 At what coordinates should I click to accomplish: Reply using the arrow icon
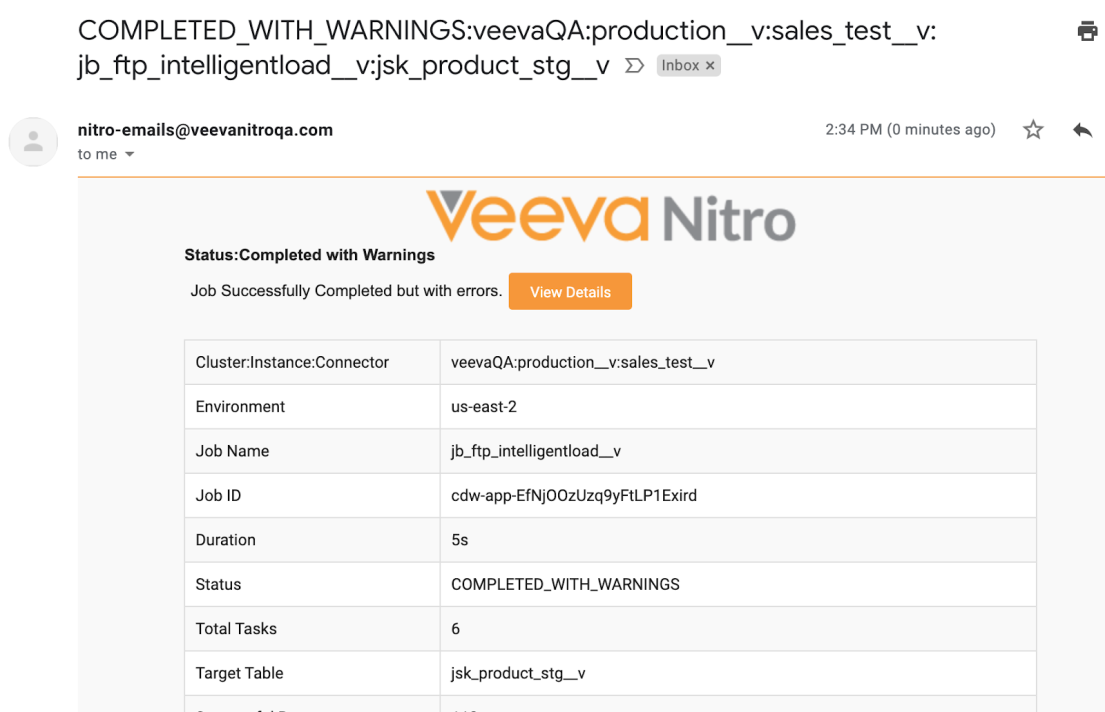1082,130
